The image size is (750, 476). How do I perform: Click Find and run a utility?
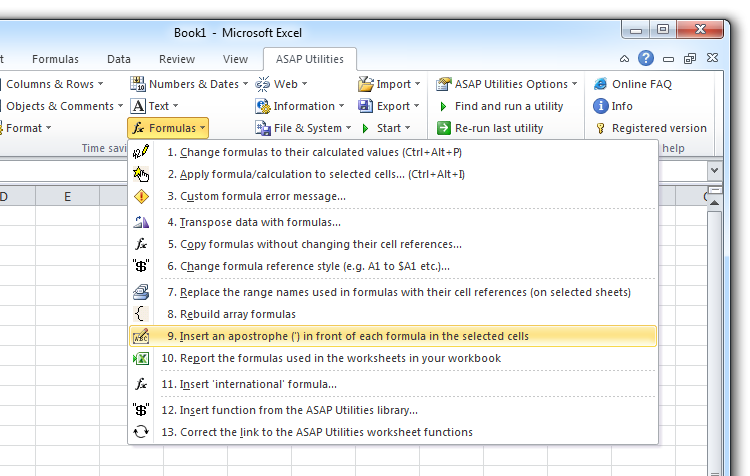pos(508,106)
